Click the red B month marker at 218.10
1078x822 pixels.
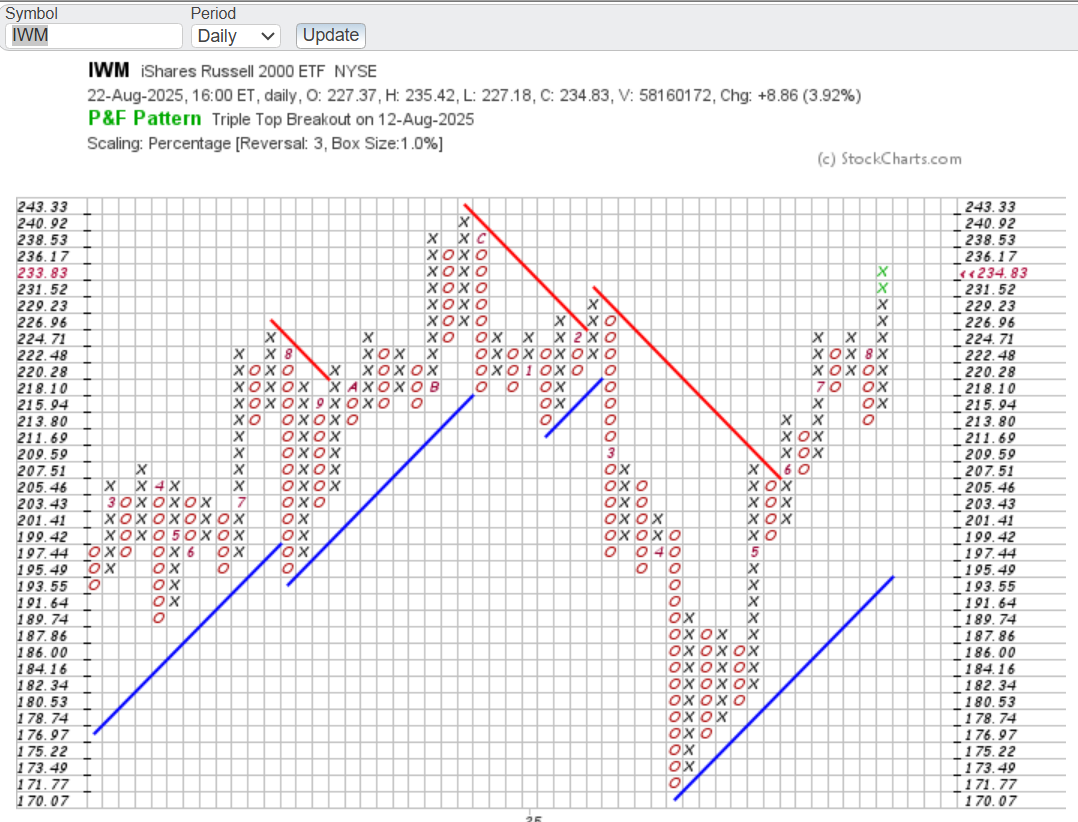point(434,387)
